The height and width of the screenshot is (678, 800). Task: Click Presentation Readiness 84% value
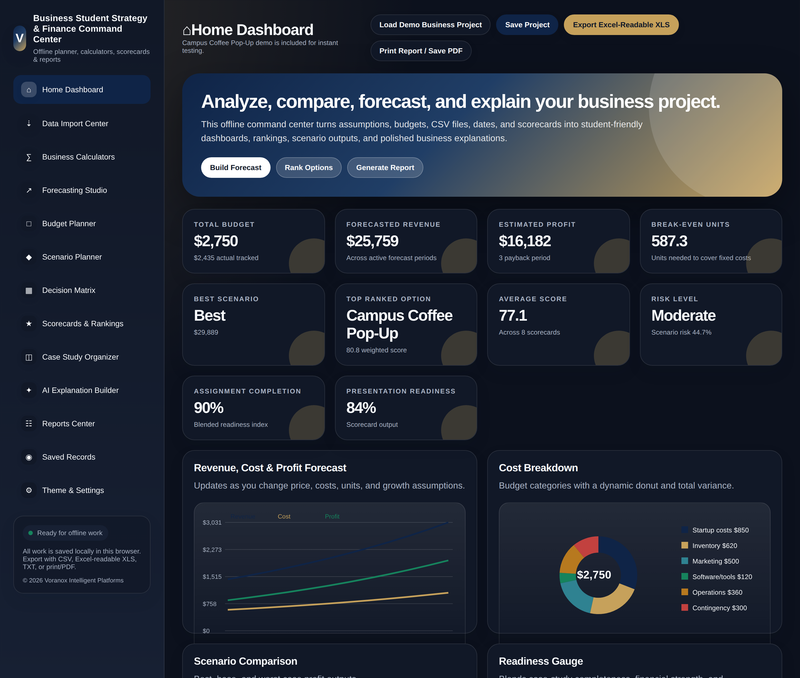(361, 408)
